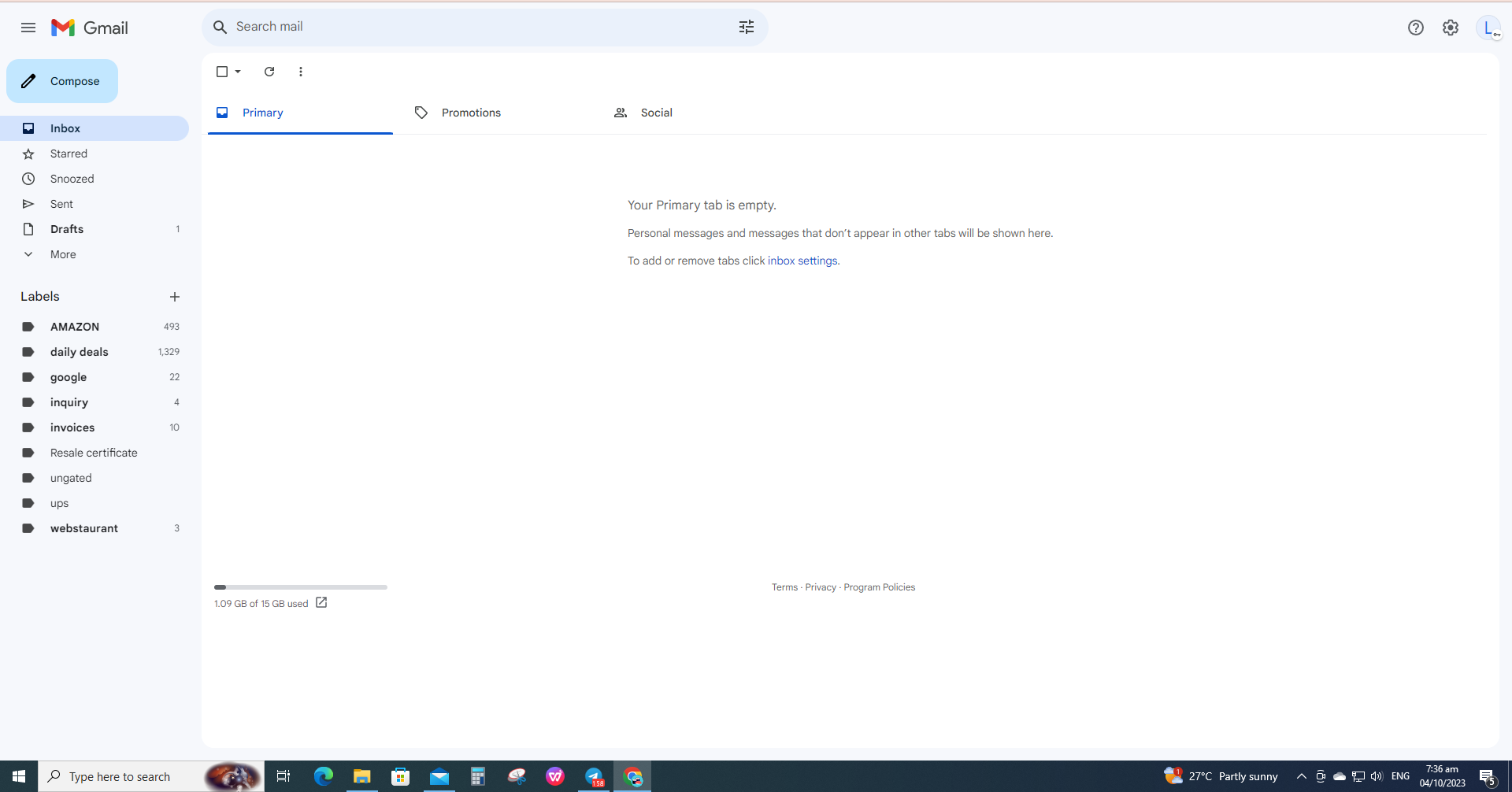This screenshot has width=1512, height=792.
Task: Open the ungated label
Action: [x=94, y=478]
